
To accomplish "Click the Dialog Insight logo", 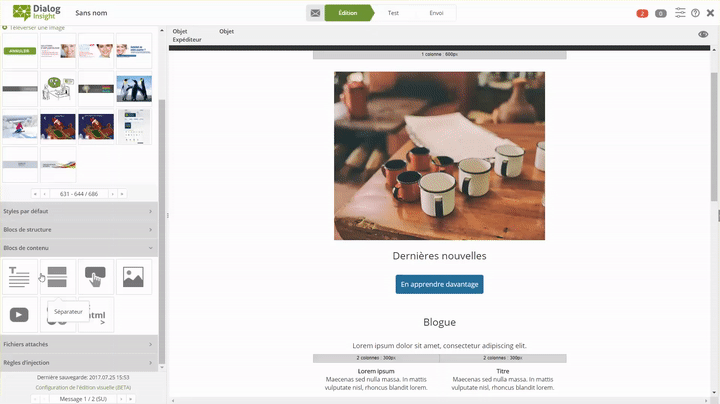I will (x=36, y=12).
